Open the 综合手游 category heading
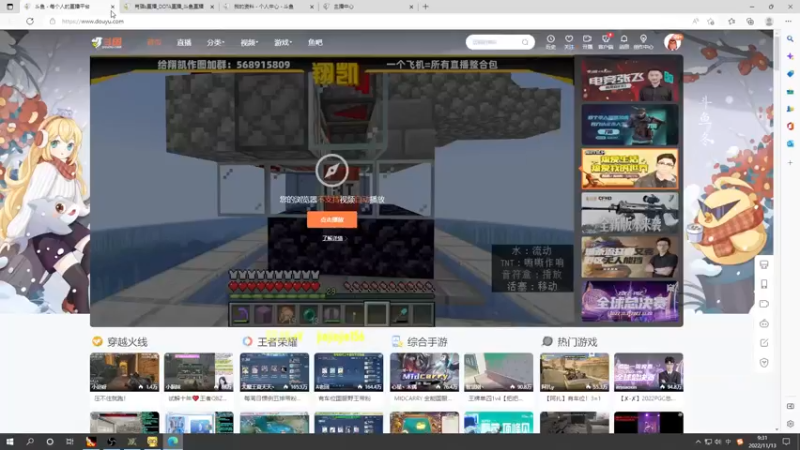The height and width of the screenshot is (450, 800). [427, 342]
